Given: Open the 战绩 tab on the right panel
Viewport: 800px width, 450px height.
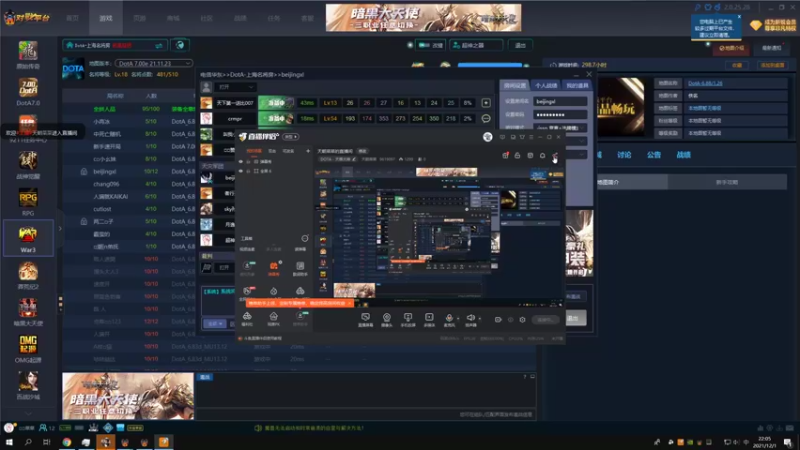Looking at the screenshot, I should pyautogui.click(x=684, y=155).
